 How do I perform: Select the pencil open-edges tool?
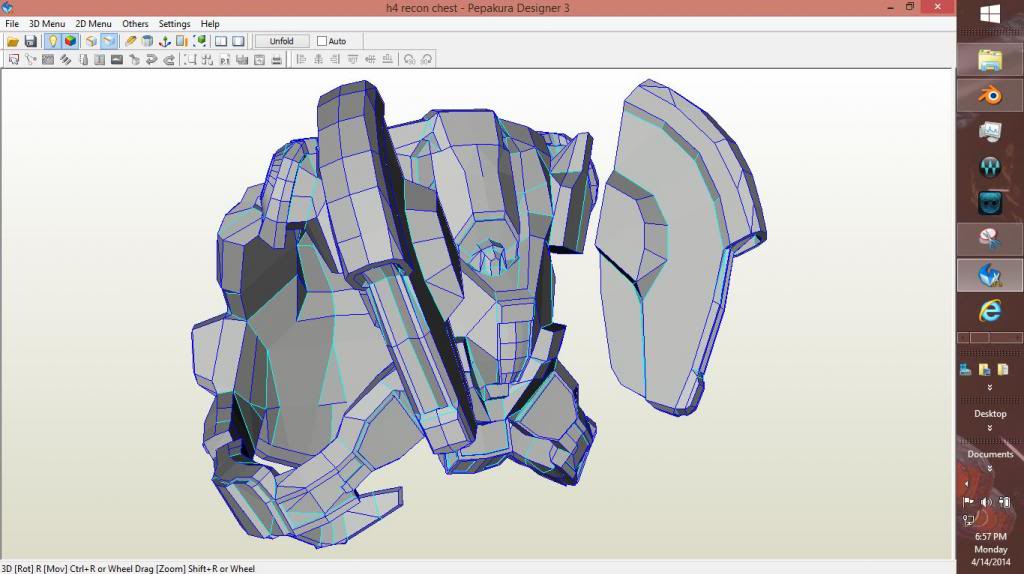tap(130, 41)
